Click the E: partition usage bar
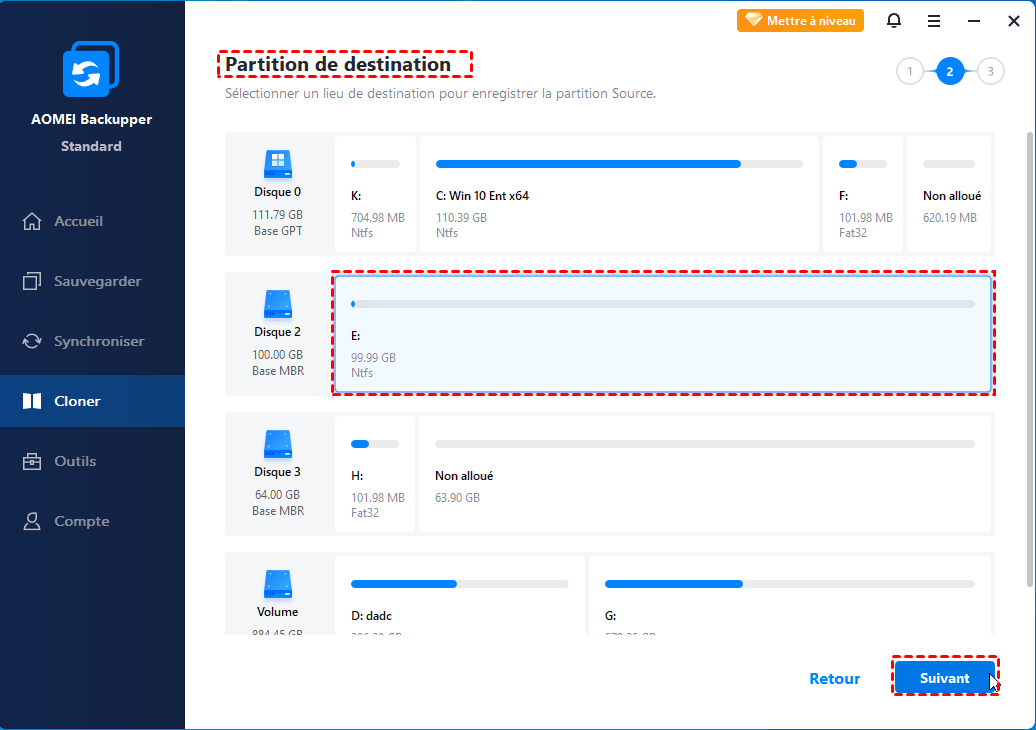Screen dimensions: 1036x730 click(x=663, y=304)
